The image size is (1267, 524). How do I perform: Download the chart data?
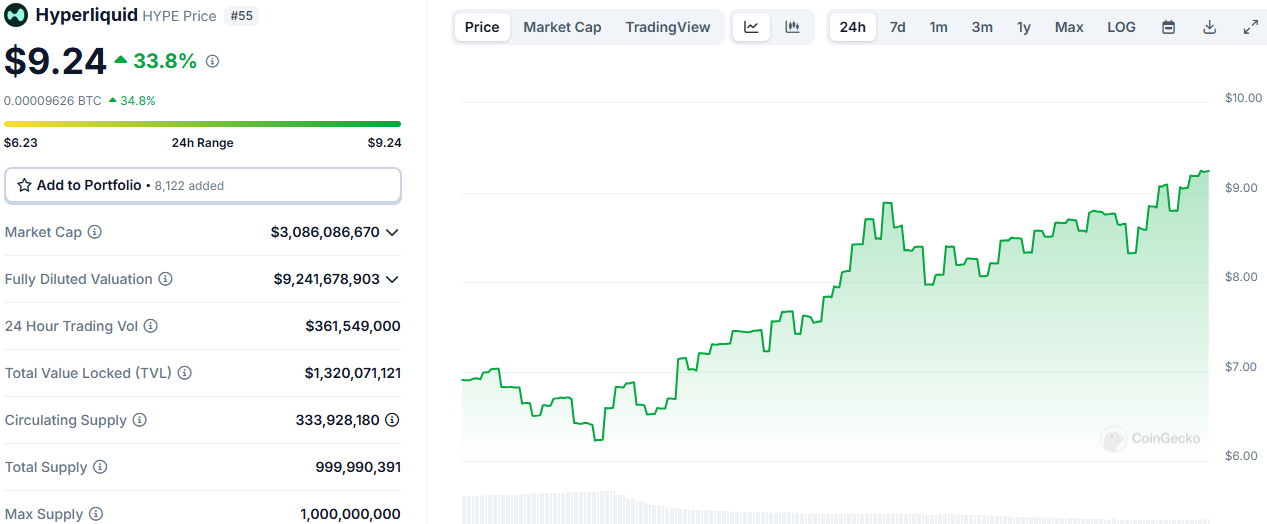[1209, 27]
